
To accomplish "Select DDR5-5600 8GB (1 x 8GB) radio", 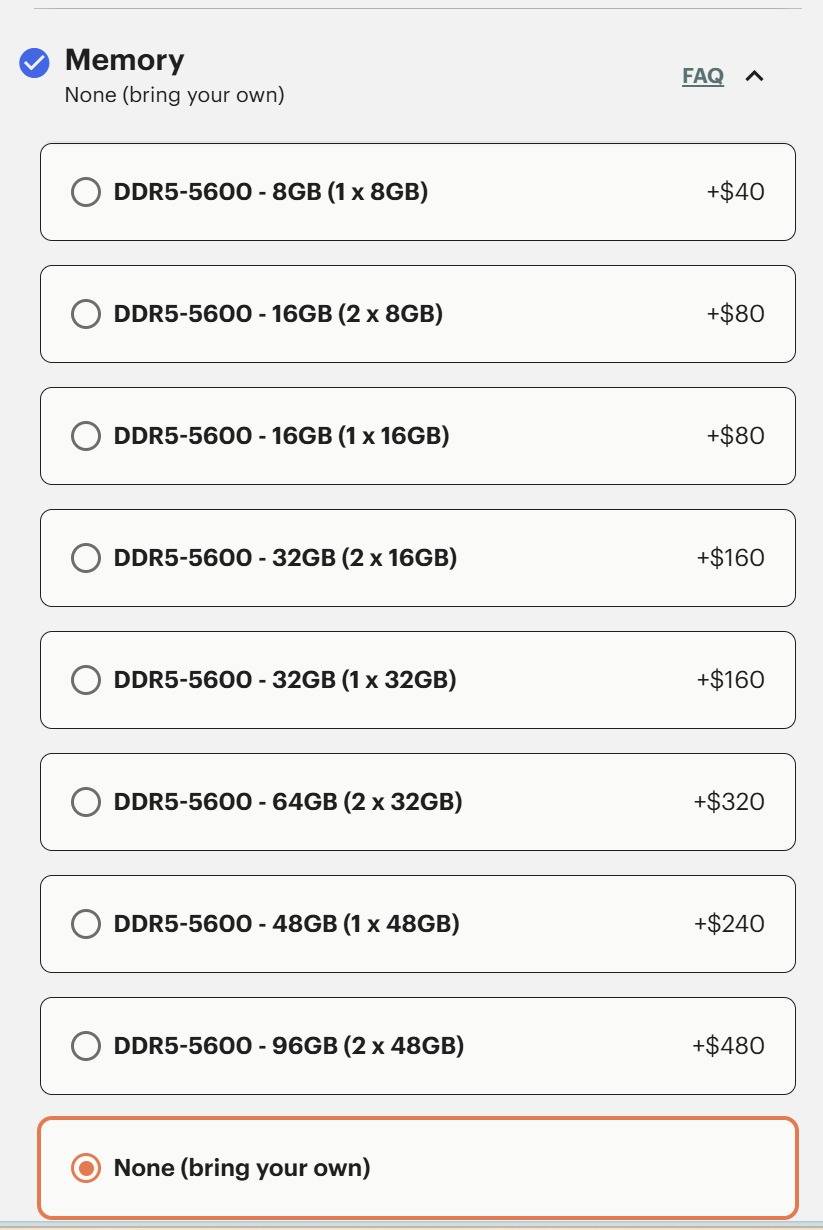I will point(86,192).
